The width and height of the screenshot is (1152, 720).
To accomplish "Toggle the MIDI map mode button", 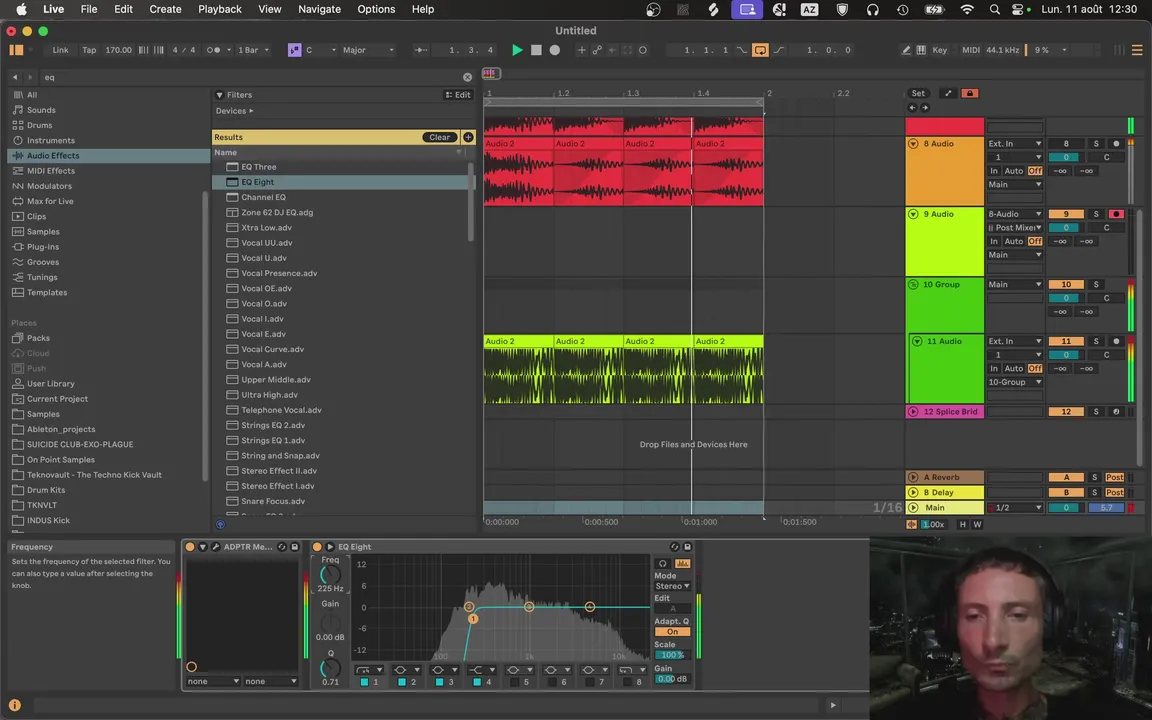I will coord(971,50).
